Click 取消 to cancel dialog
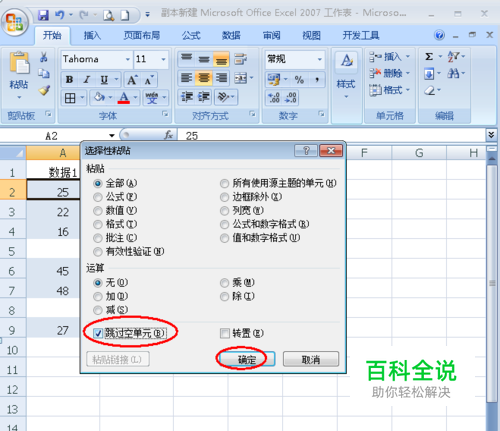Image resolution: width=500 pixels, height=431 pixels. 311,359
